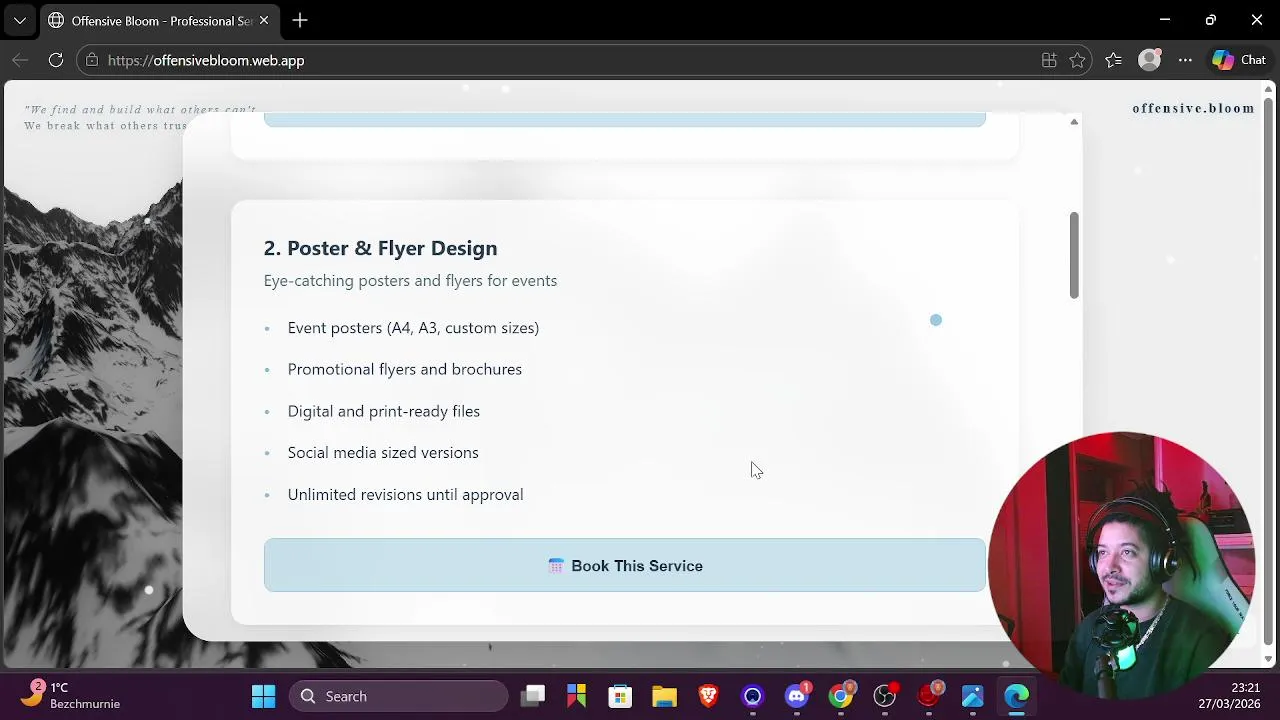Open the browser profile avatar
Viewport: 1280px width, 720px height.
pos(1150,60)
